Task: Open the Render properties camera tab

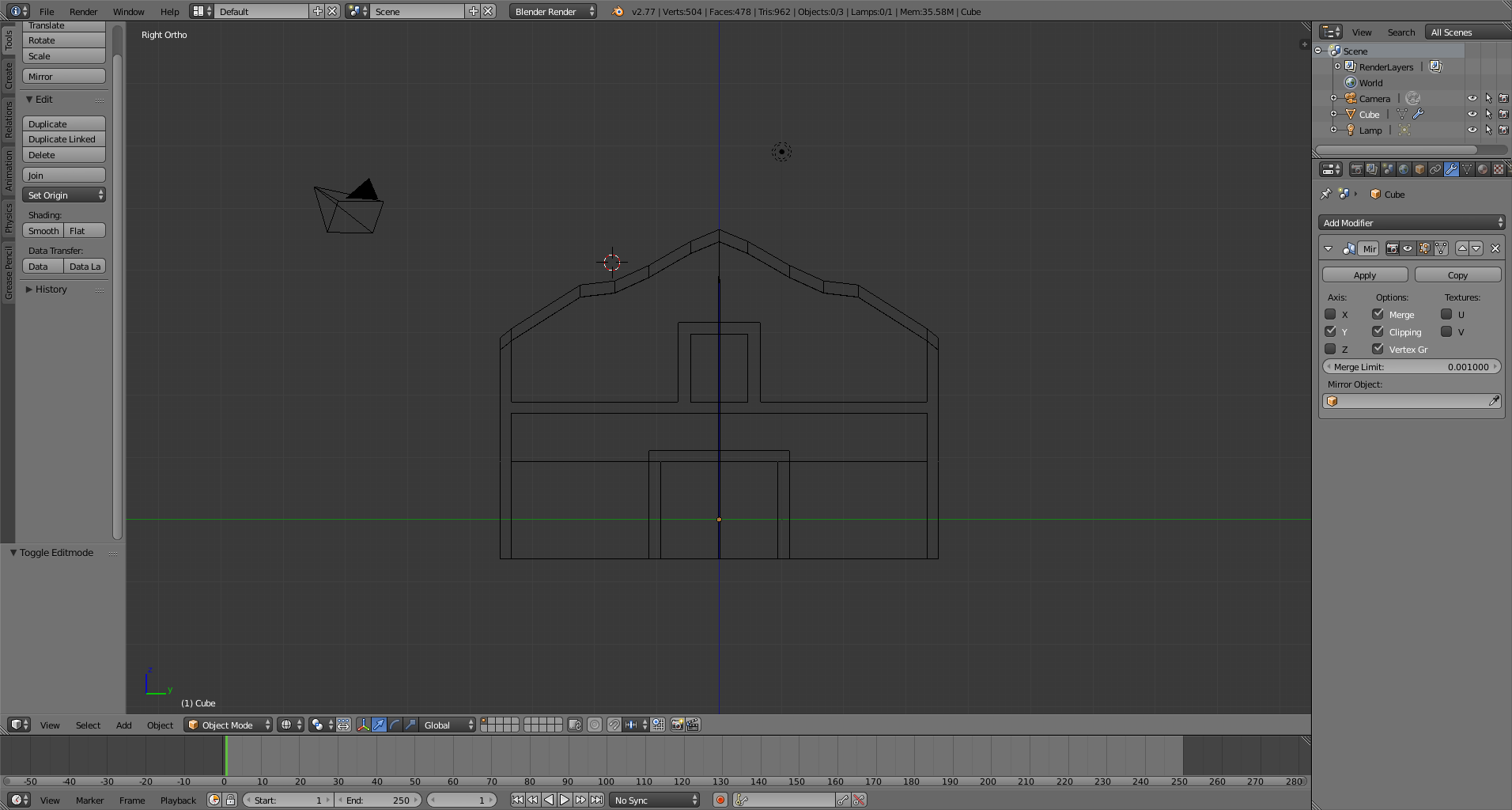Action: coord(1356,169)
